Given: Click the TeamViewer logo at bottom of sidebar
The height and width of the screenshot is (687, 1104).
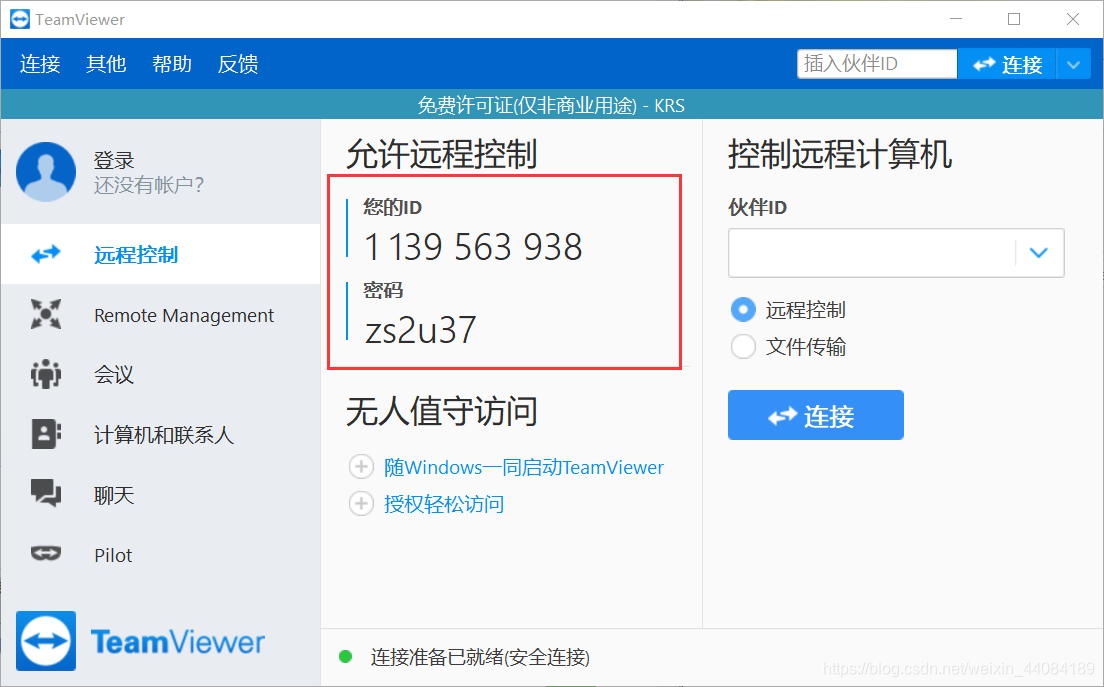Looking at the screenshot, I should click(x=141, y=641).
